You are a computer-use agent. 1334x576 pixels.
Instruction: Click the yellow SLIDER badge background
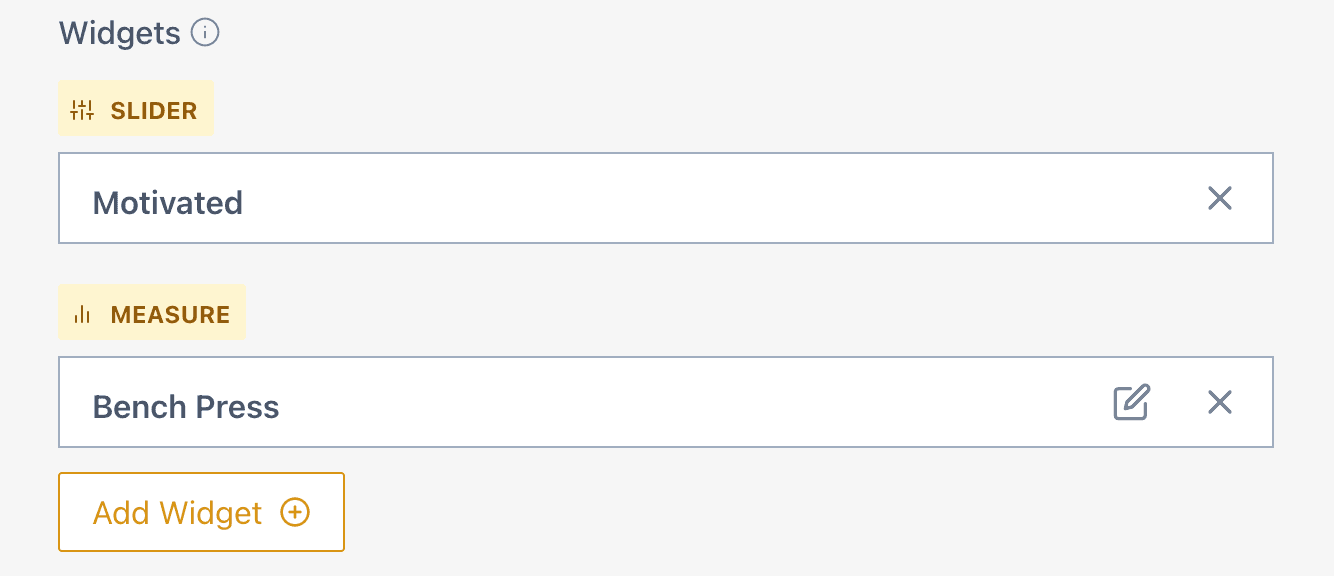tap(136, 108)
